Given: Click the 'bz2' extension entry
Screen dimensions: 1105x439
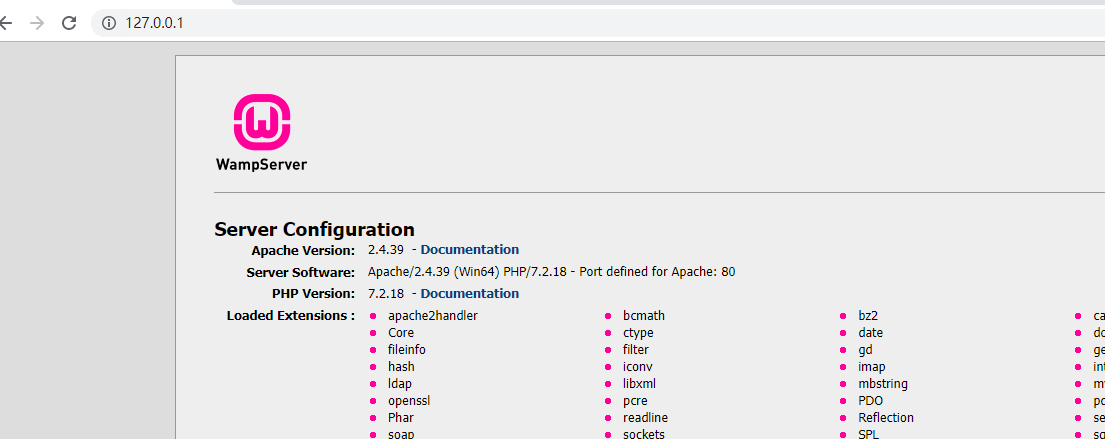Looking at the screenshot, I should pos(868,316).
